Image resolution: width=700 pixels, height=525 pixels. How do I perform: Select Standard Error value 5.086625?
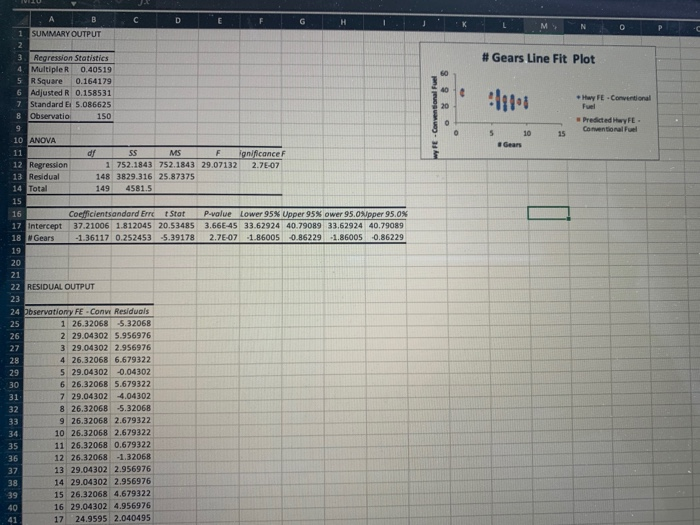click(x=93, y=104)
